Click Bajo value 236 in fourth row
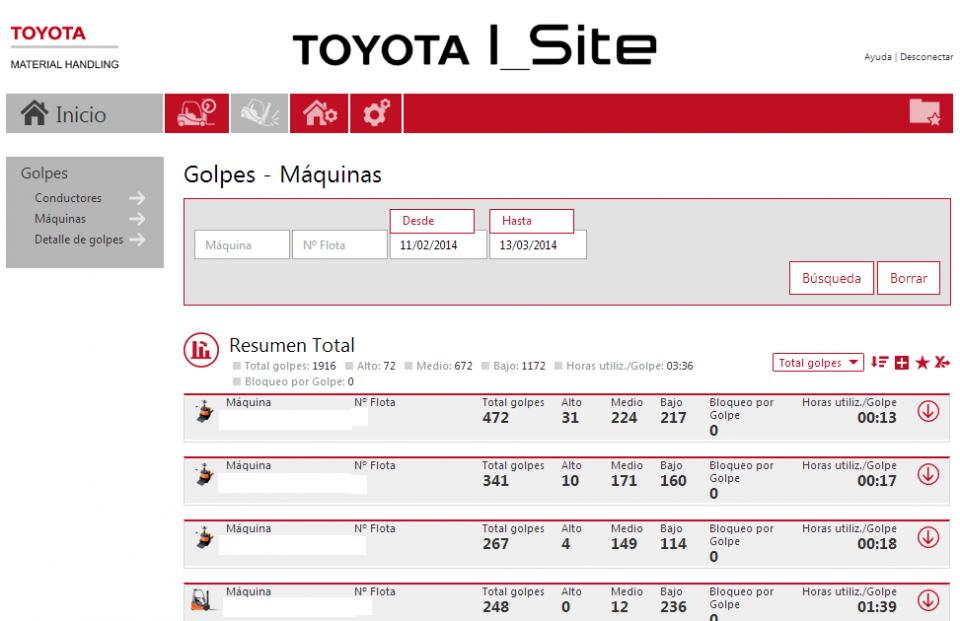 [x=673, y=607]
